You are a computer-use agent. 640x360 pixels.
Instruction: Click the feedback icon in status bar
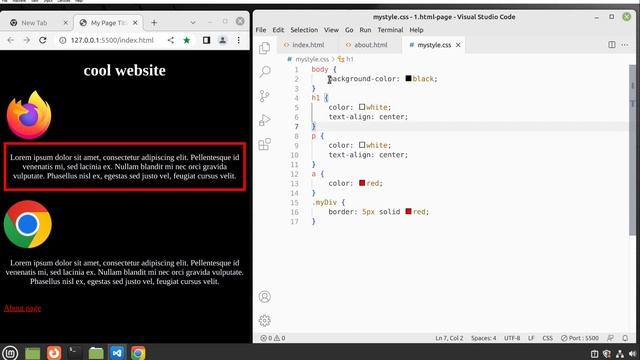(x=610, y=338)
